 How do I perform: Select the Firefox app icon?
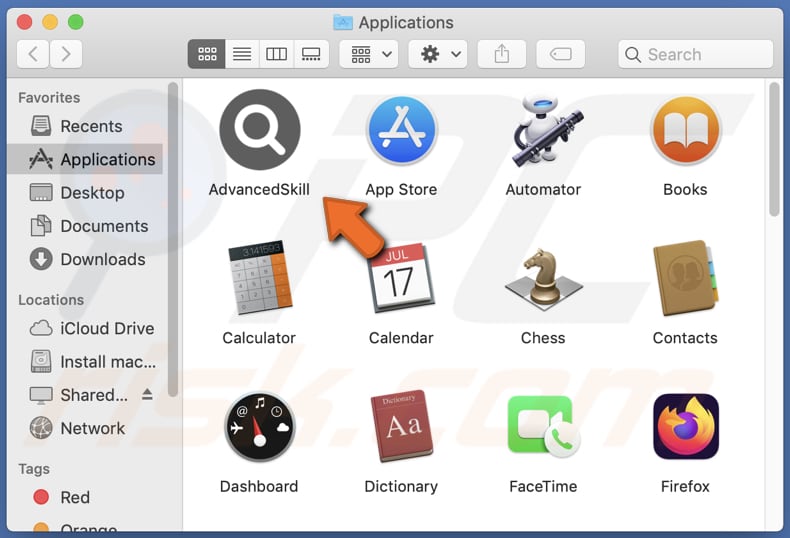pos(685,427)
